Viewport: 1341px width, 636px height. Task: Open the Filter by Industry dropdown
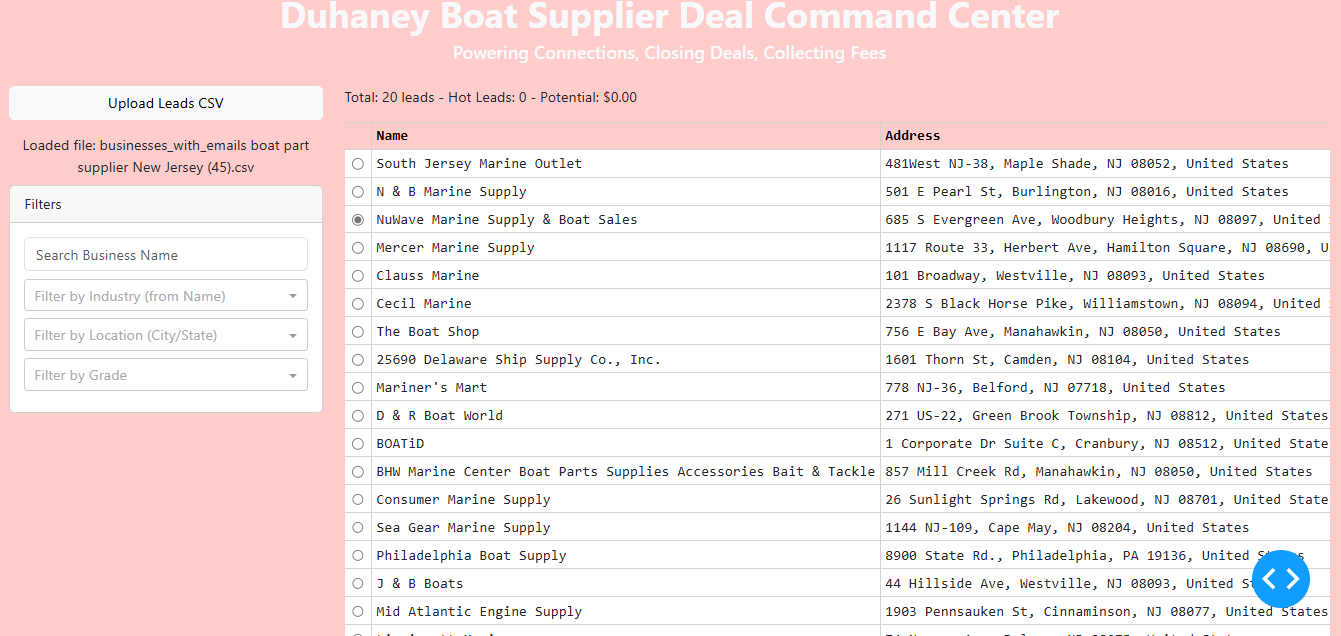click(166, 296)
